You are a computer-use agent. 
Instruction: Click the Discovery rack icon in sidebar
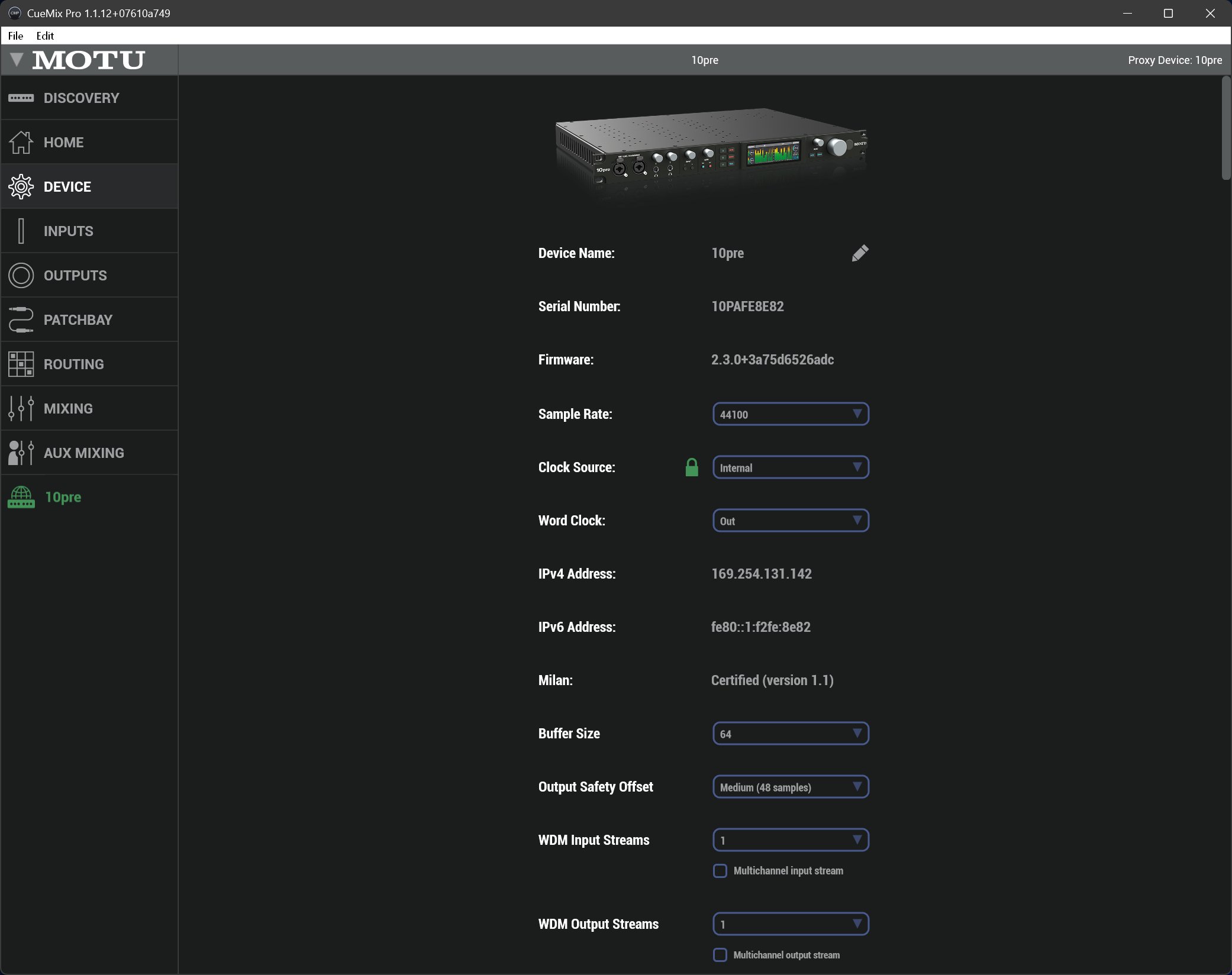coord(21,98)
